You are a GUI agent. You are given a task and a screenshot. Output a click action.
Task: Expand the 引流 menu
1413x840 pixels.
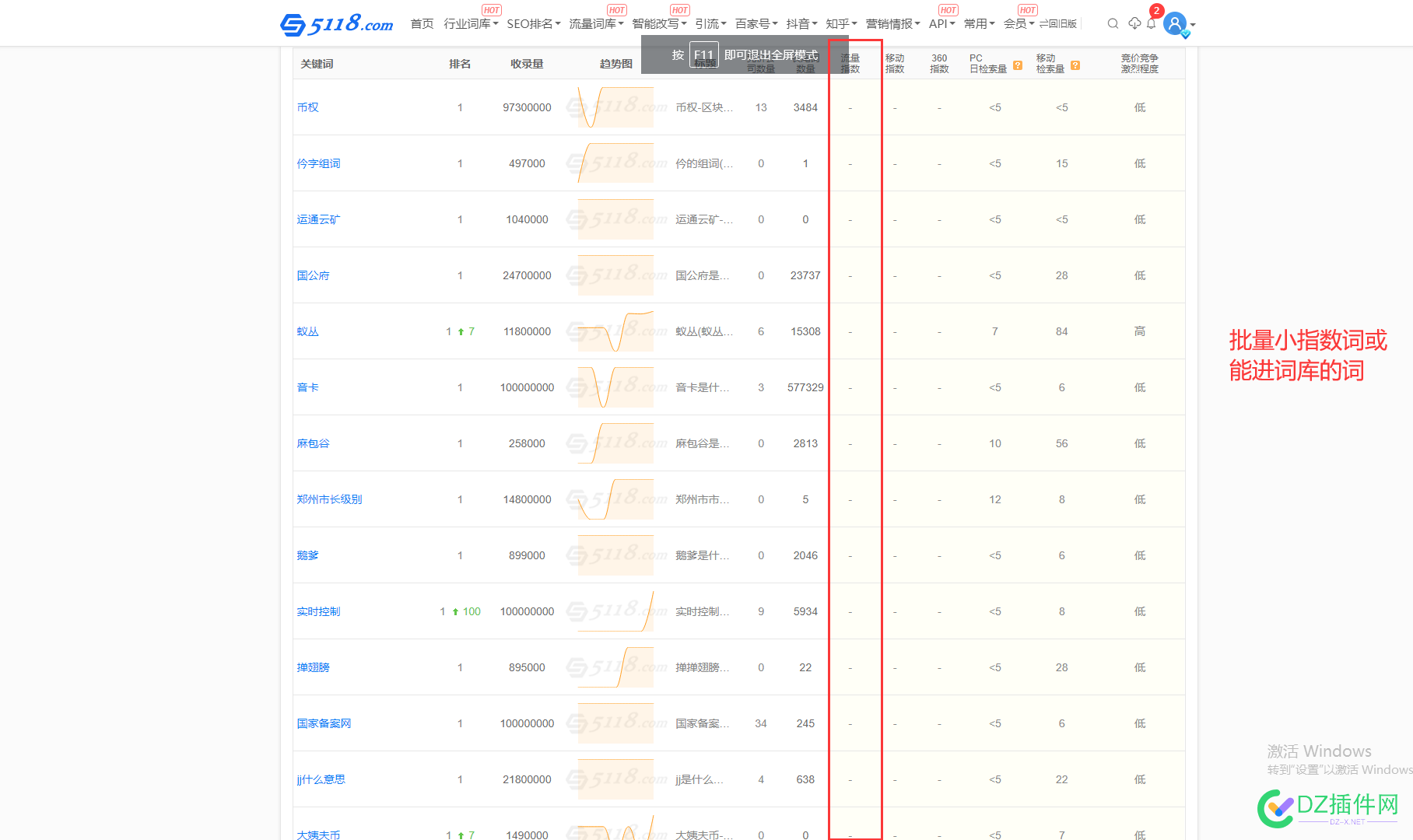click(x=710, y=24)
